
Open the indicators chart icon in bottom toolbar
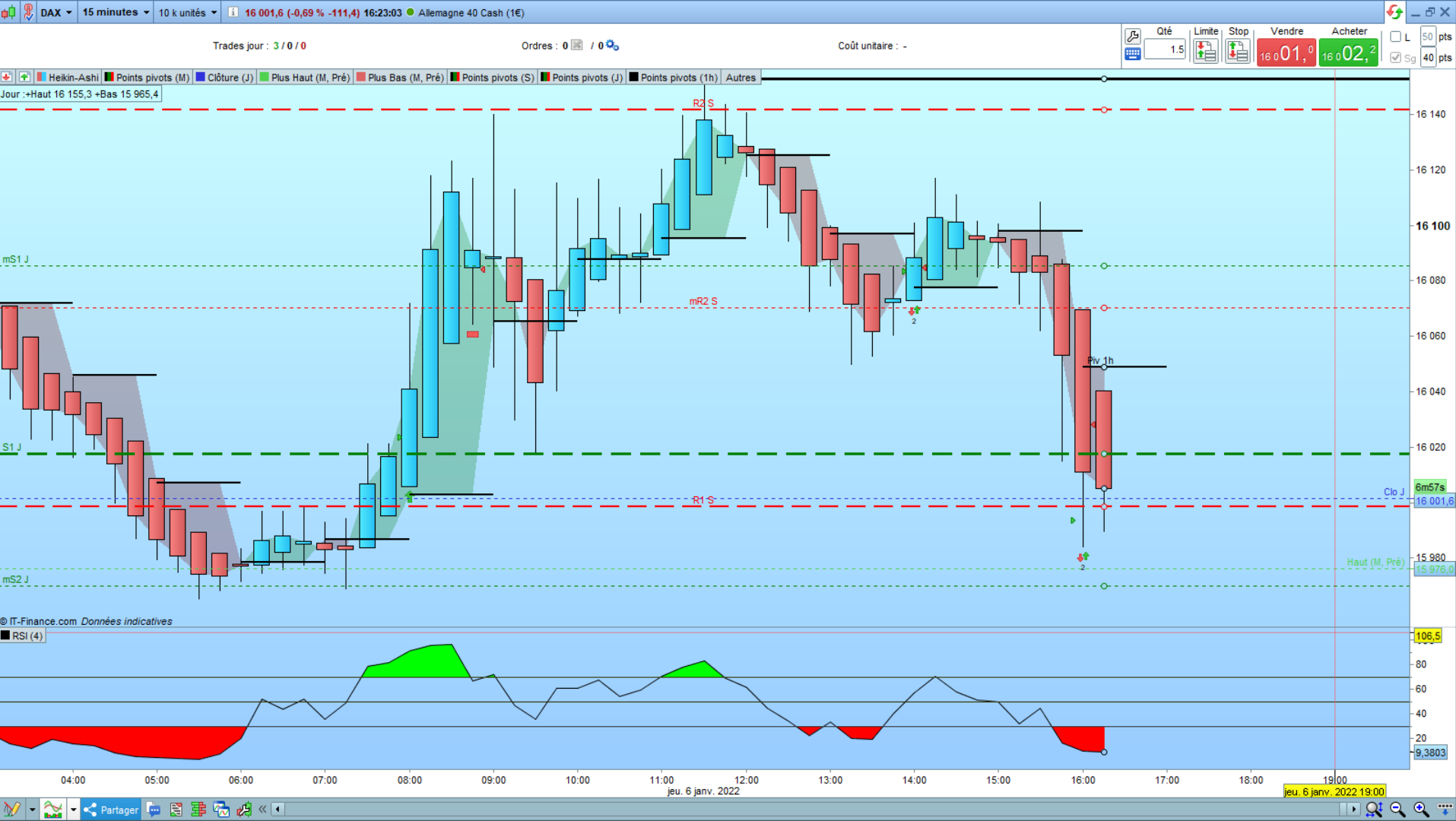pos(52,810)
